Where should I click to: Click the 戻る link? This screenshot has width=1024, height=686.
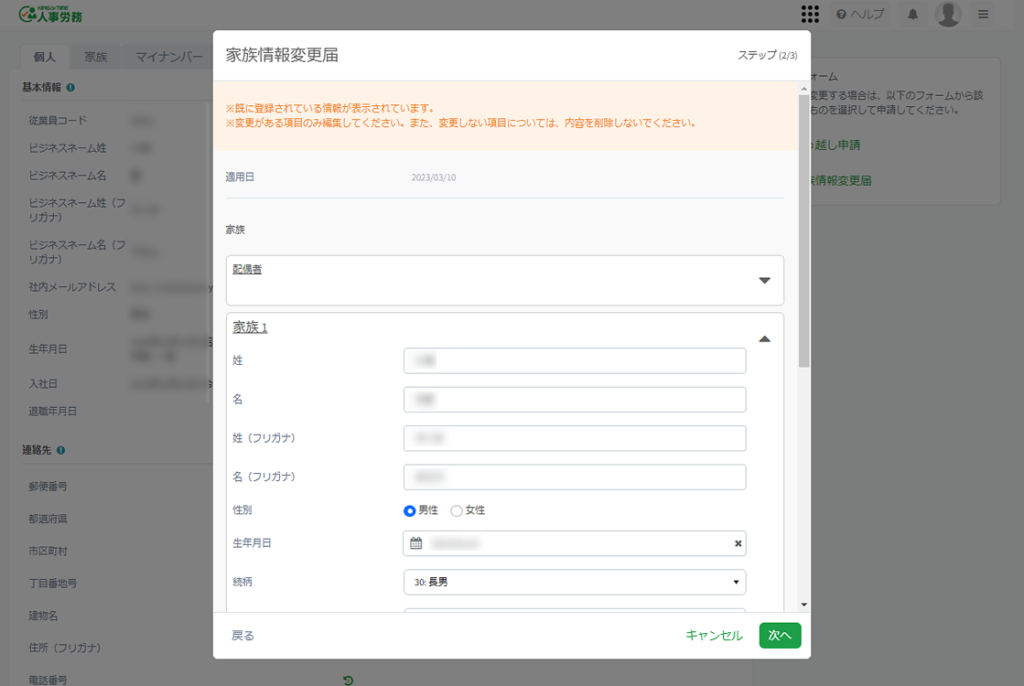(x=243, y=635)
